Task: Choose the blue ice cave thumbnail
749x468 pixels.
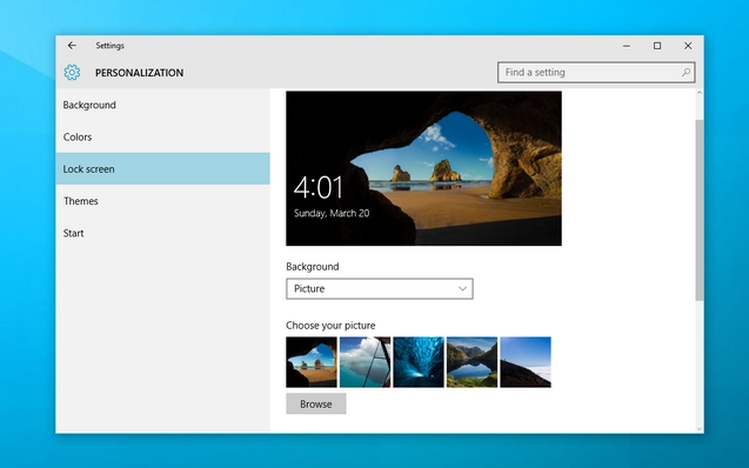Action: point(418,362)
